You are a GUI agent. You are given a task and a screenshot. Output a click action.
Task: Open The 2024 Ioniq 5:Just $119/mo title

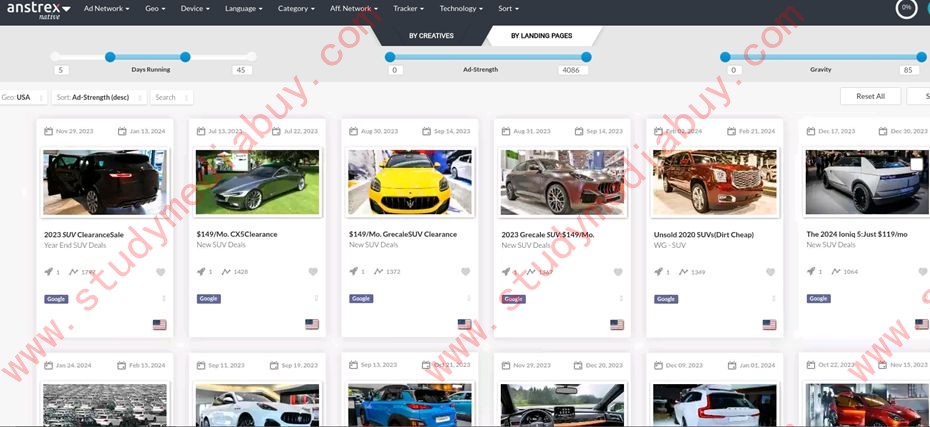coord(856,234)
